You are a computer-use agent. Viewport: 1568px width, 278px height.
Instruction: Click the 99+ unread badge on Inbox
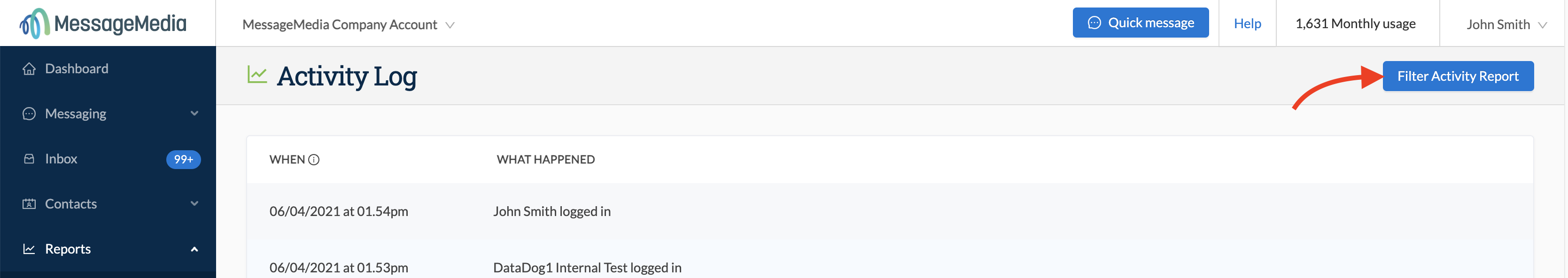click(183, 159)
